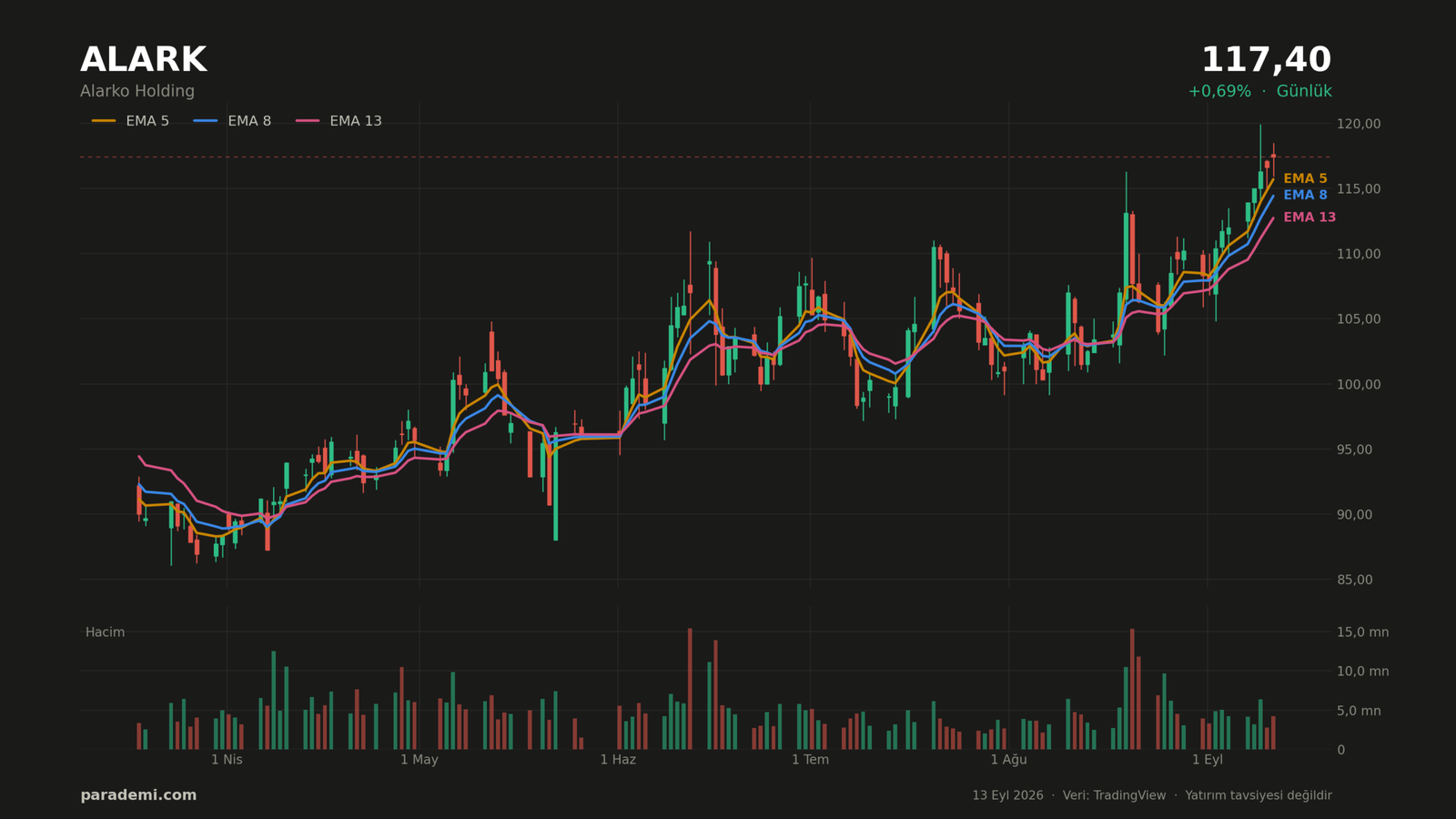Click the 95,00 price axis label
Image resolution: width=1456 pixels, height=819 pixels.
click(x=1355, y=450)
